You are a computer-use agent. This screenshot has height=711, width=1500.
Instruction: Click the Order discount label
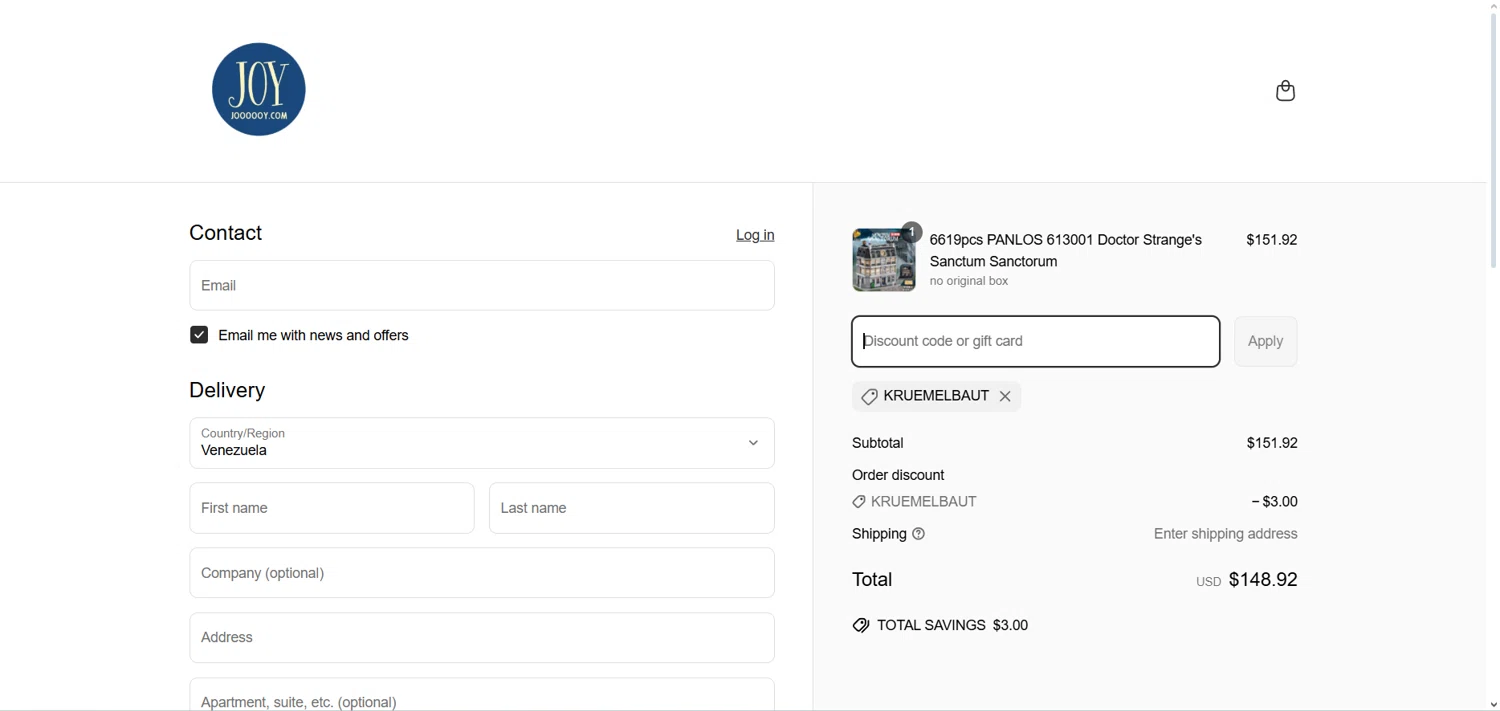(x=898, y=476)
